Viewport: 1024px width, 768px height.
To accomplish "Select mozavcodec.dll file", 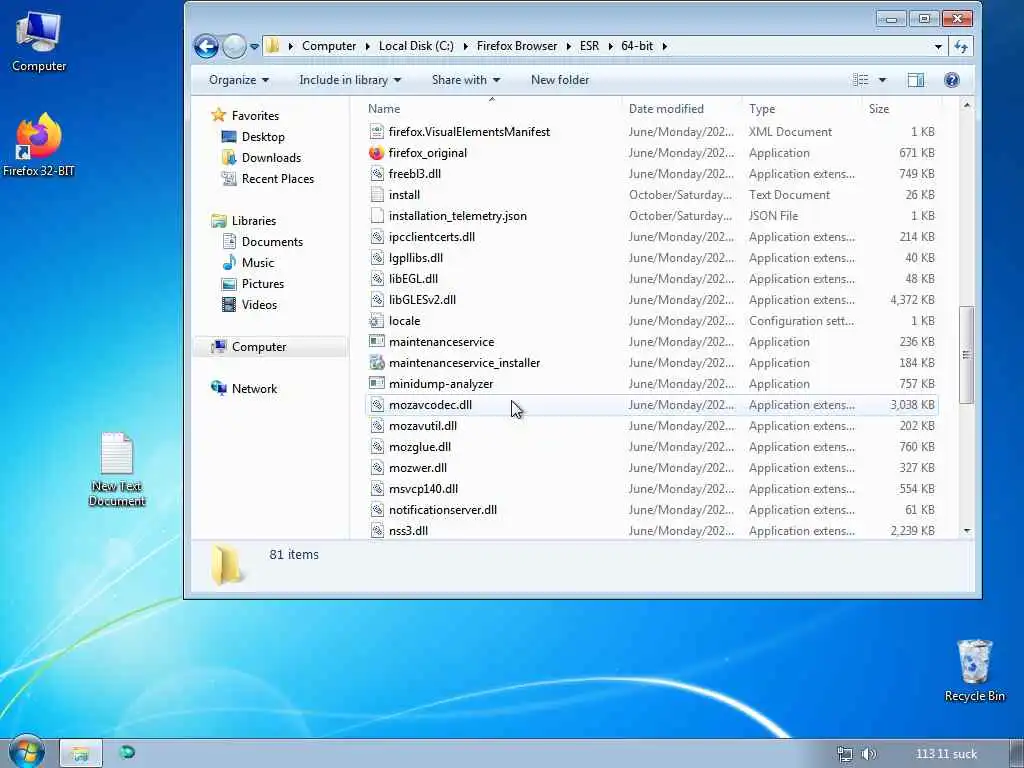I will tap(430, 405).
